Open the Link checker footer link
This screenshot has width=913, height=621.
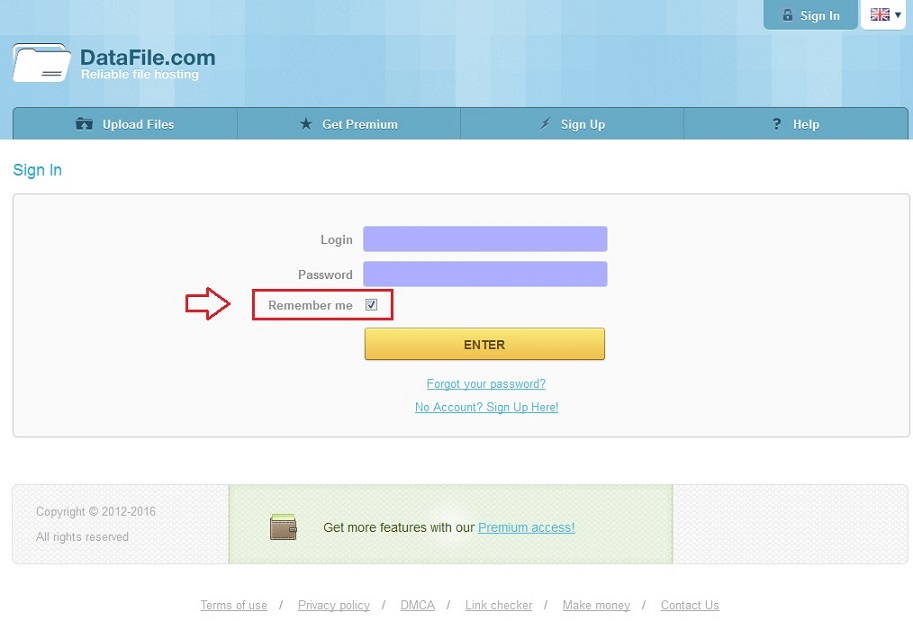tap(498, 605)
